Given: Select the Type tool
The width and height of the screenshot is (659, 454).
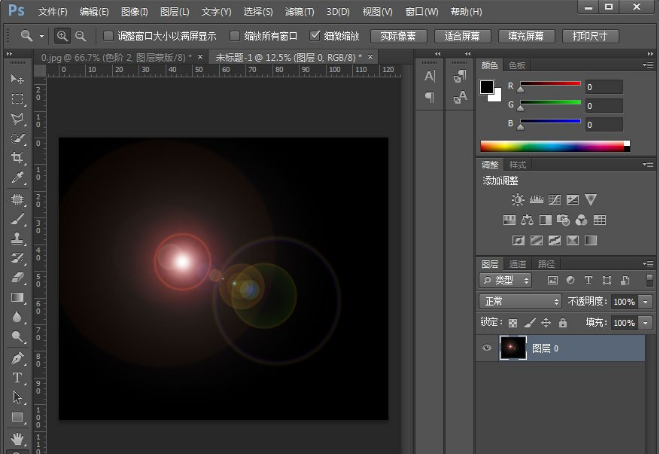Looking at the screenshot, I should point(17,378).
